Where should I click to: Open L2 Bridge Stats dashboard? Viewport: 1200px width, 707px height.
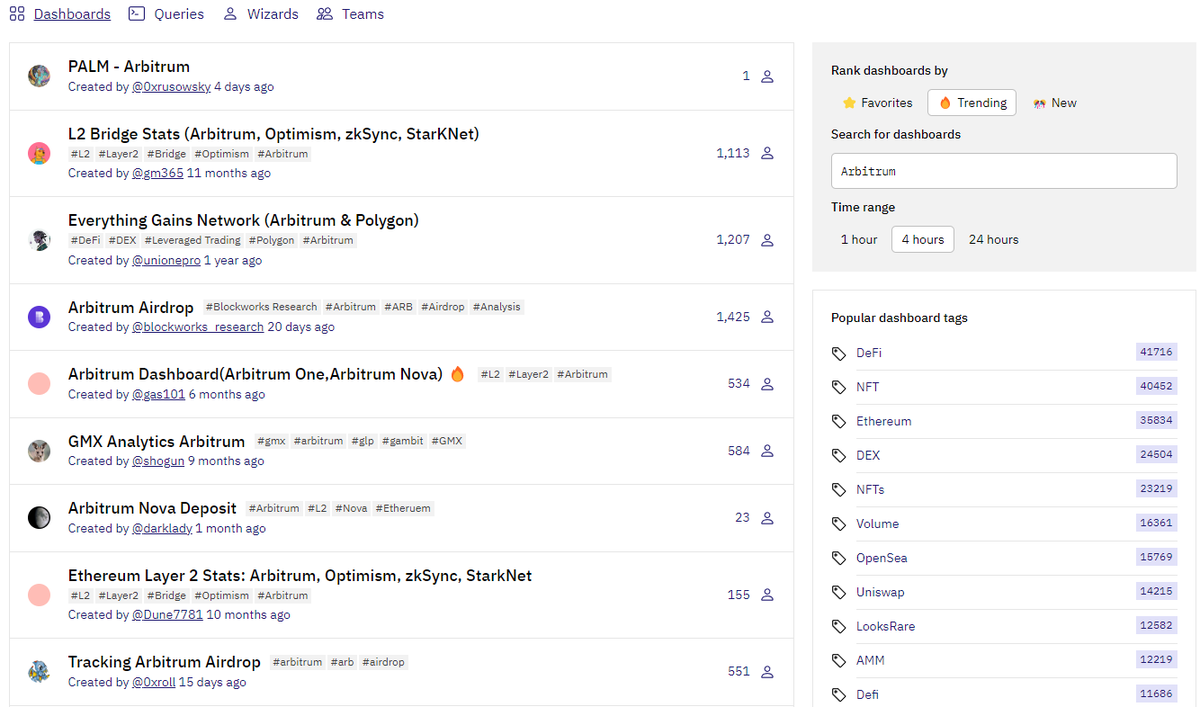click(273, 134)
